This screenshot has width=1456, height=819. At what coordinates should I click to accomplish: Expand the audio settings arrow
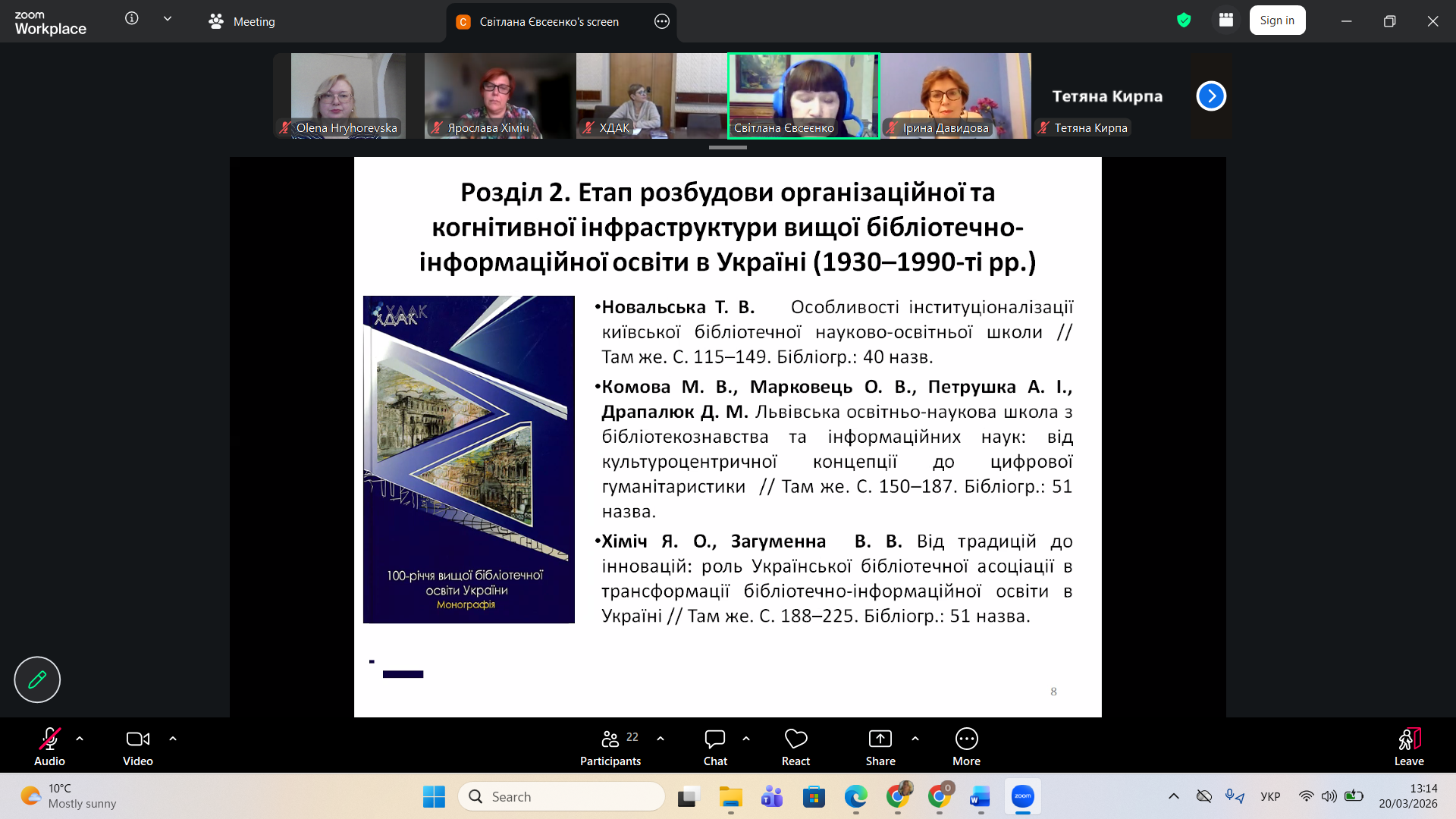click(x=80, y=738)
